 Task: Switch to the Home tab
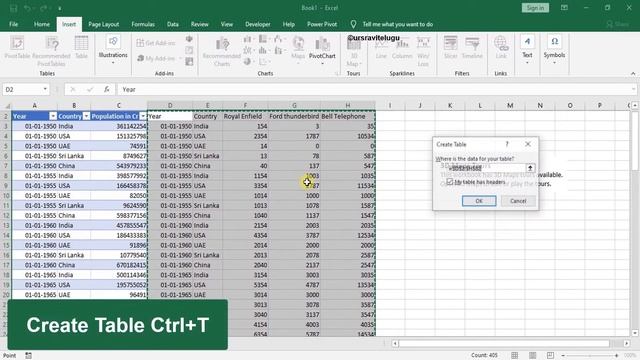click(42, 24)
